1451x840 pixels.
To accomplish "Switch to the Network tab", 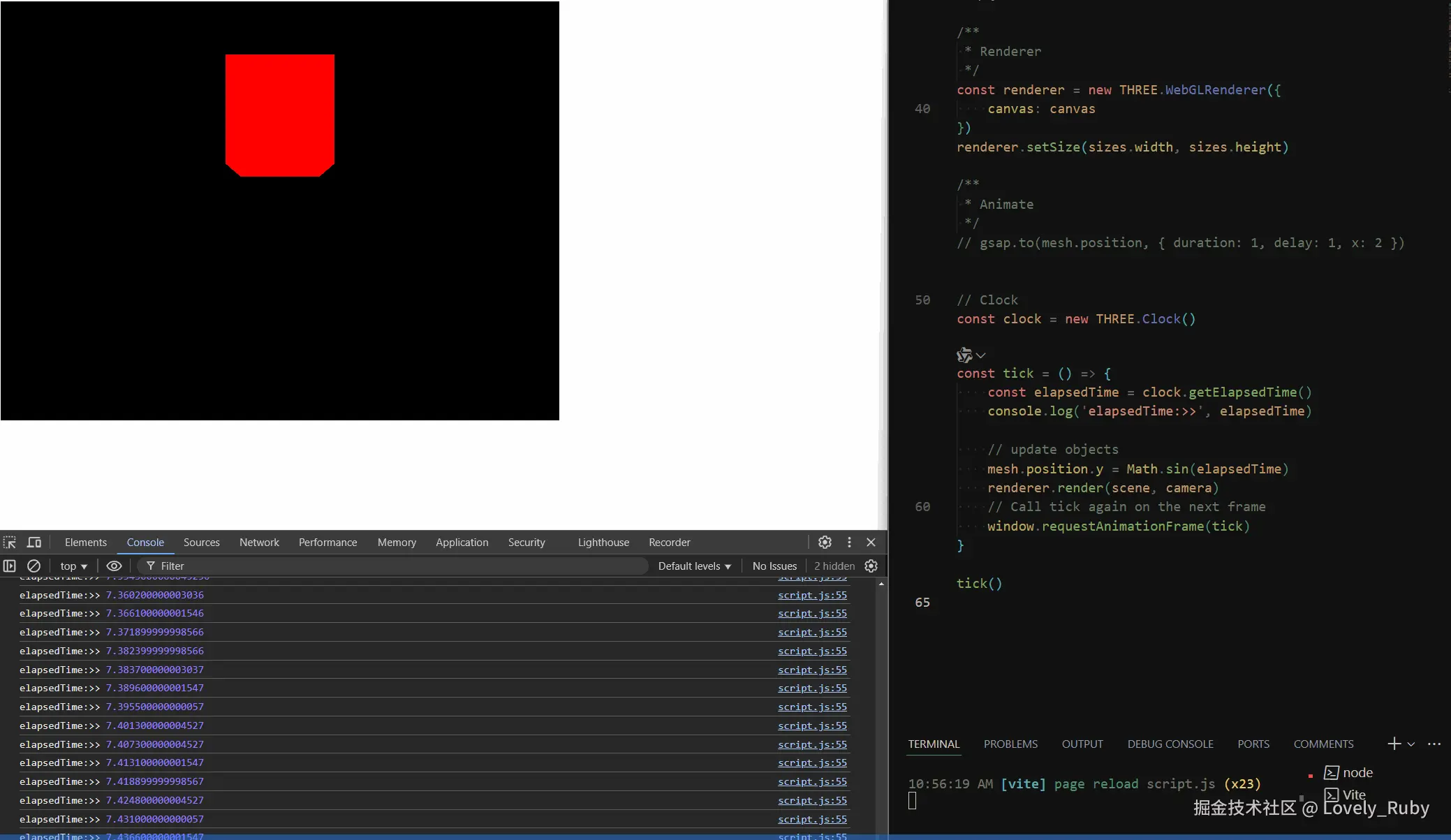I will [259, 543].
